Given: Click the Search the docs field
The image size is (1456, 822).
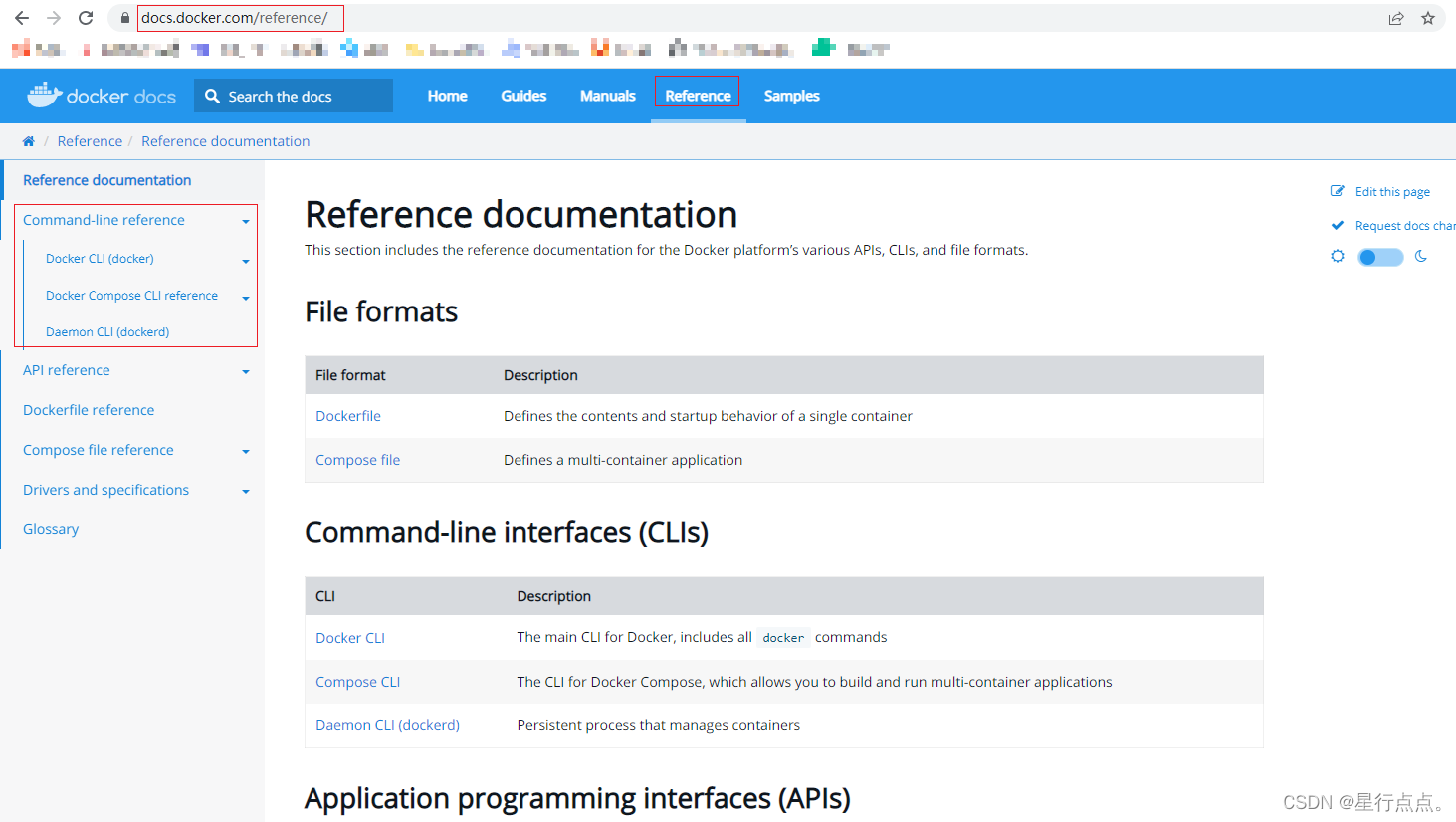Looking at the screenshot, I should (294, 96).
